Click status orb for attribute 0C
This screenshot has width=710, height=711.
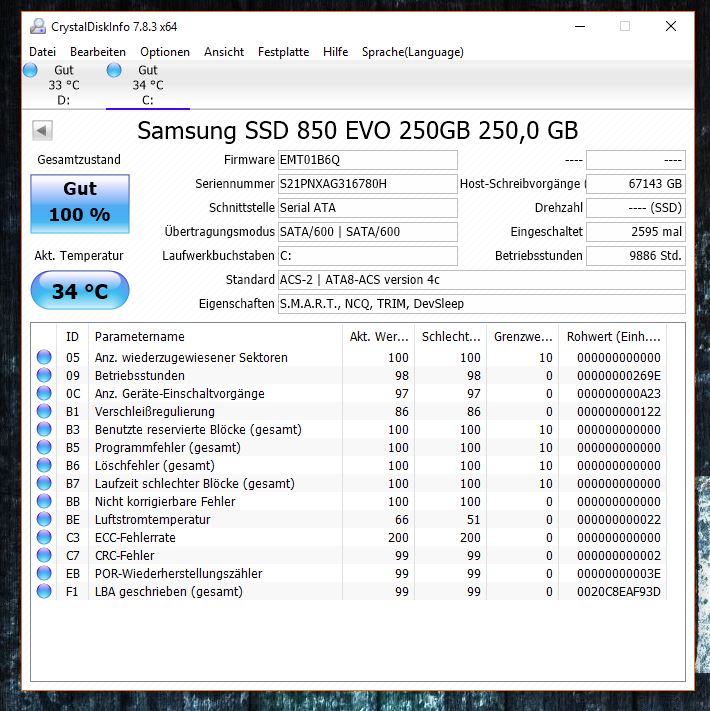click(x=44, y=393)
